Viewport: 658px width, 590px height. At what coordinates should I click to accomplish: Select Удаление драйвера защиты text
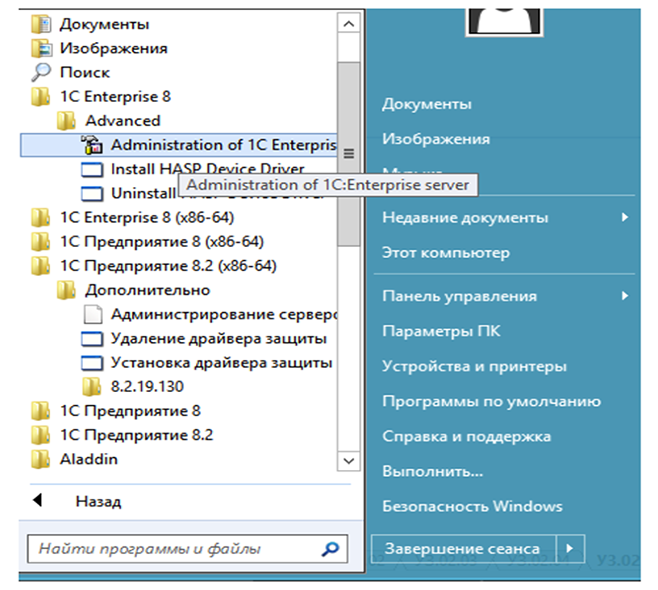point(219,339)
